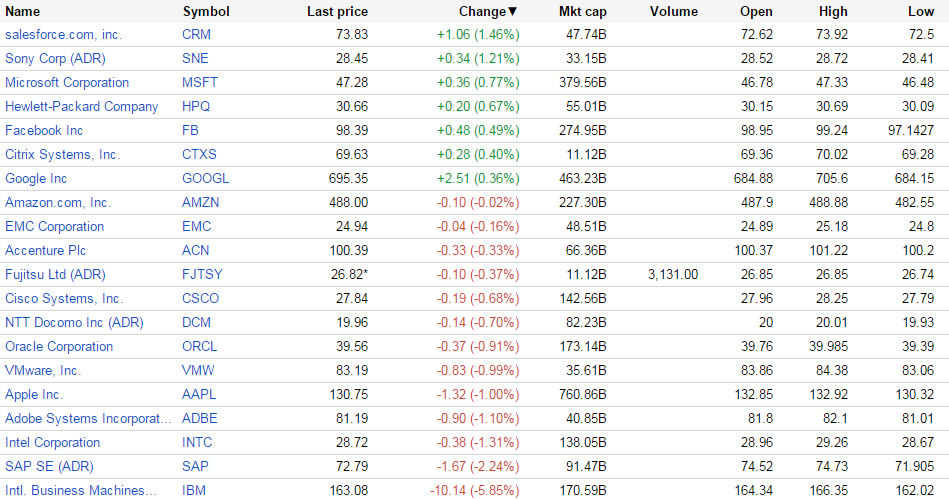Open the Oracle Corporation link
The image size is (949, 499).
point(59,347)
